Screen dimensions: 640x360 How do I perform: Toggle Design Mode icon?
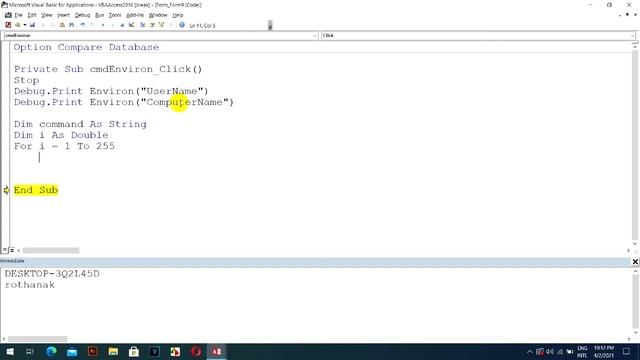tap(131, 25)
